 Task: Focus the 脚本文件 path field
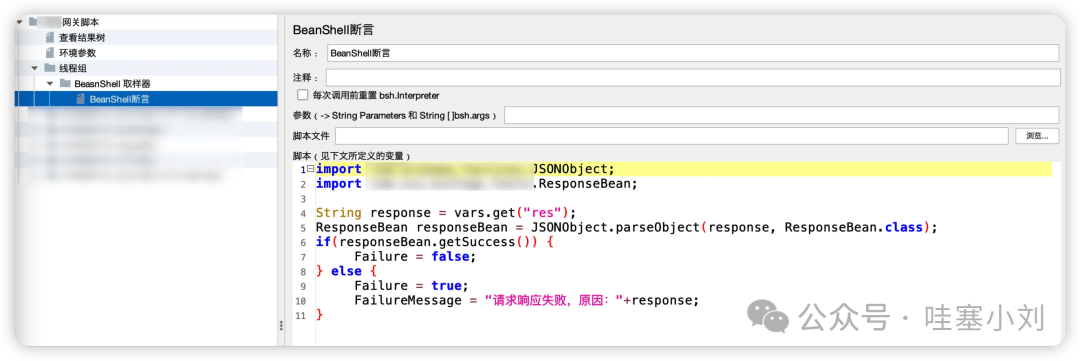click(x=672, y=136)
